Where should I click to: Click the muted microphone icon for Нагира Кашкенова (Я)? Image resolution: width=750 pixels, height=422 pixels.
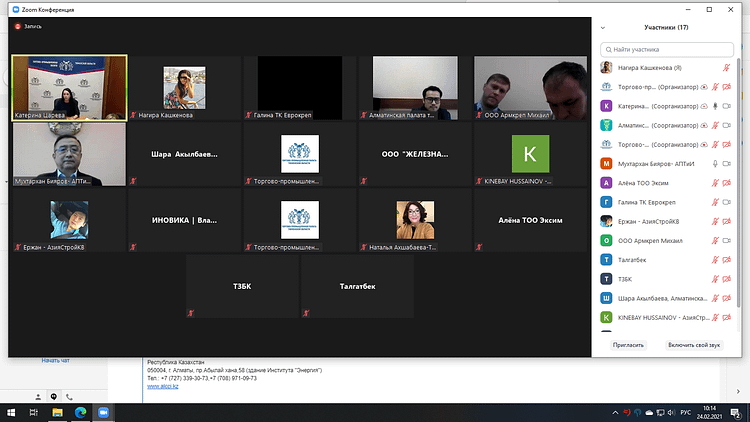(726, 68)
